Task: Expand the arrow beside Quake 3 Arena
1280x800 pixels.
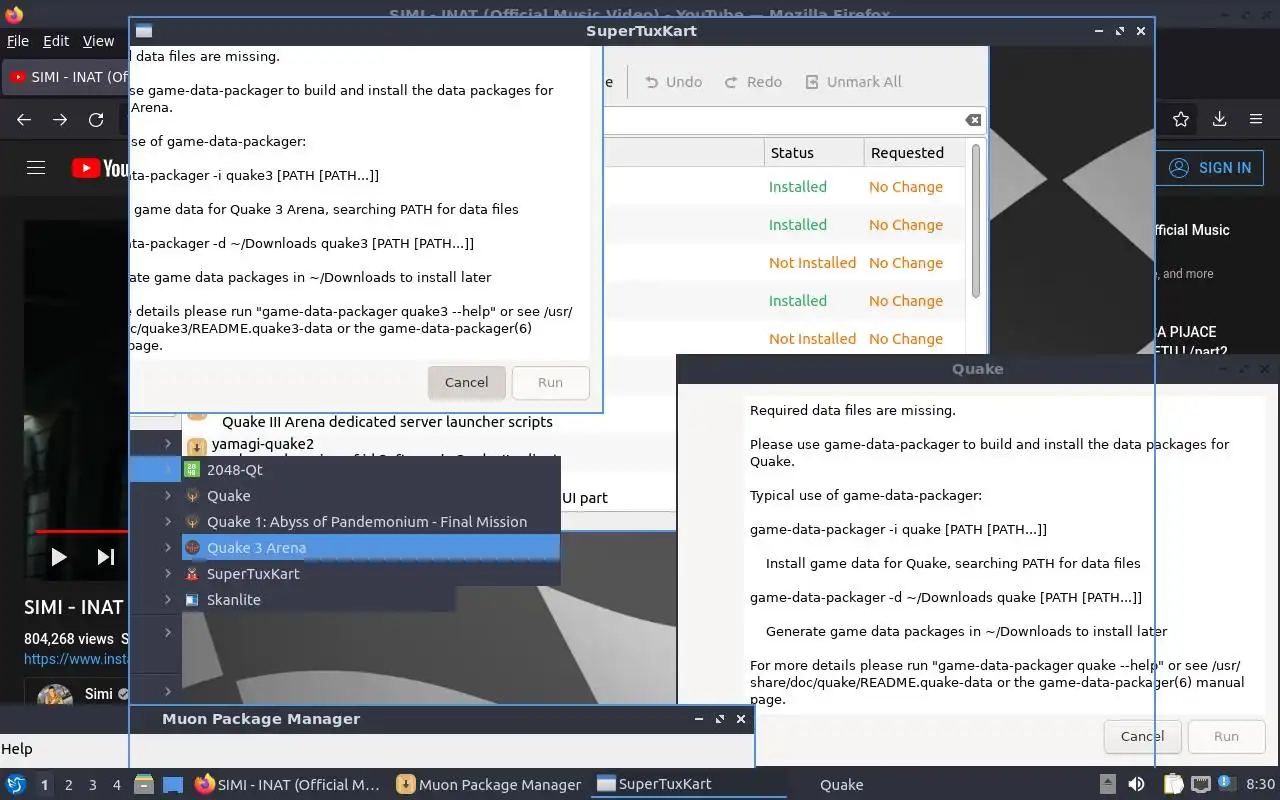Action: [x=168, y=547]
